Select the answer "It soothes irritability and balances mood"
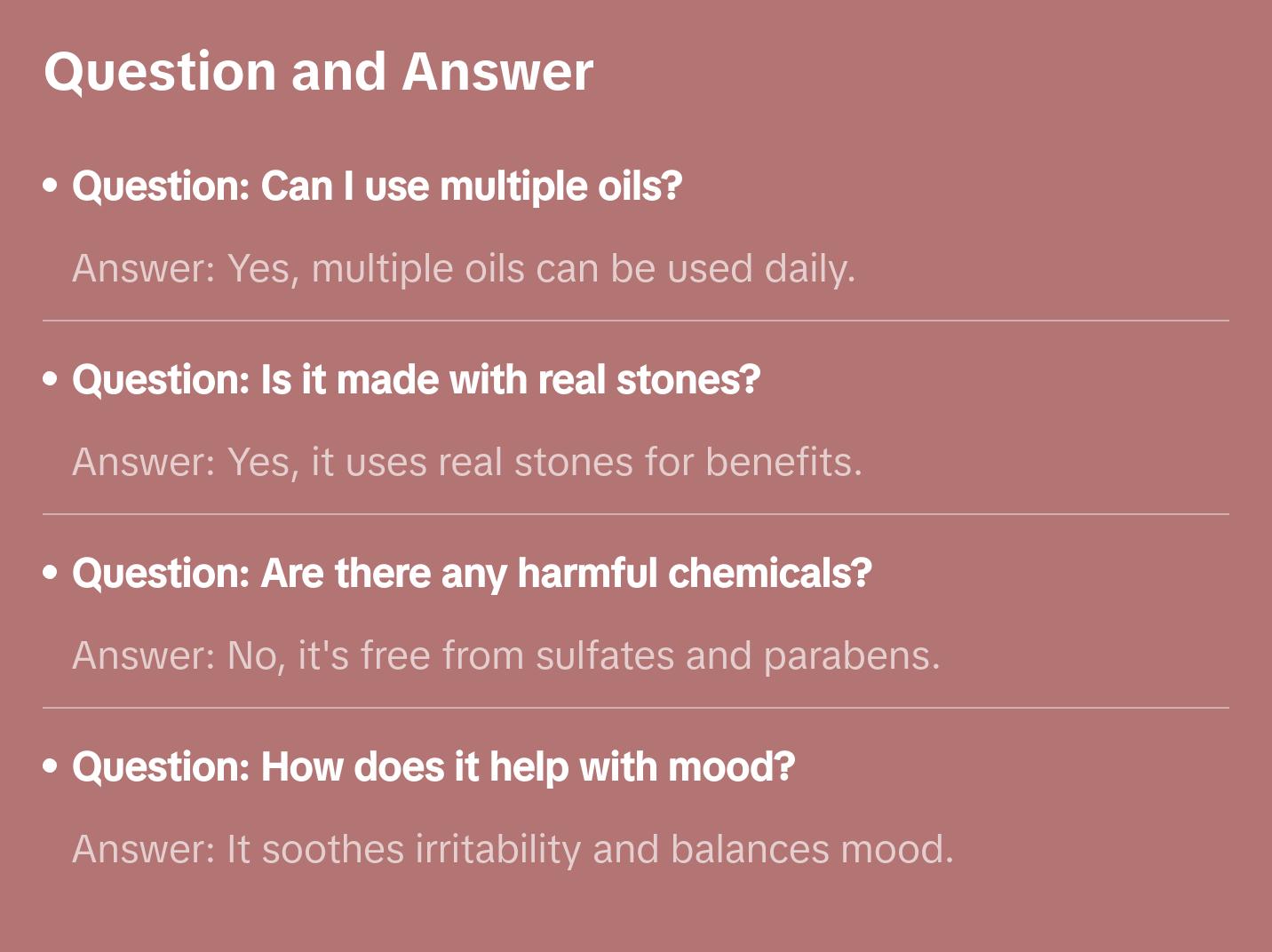The width and height of the screenshot is (1272, 952). pyautogui.click(x=513, y=850)
